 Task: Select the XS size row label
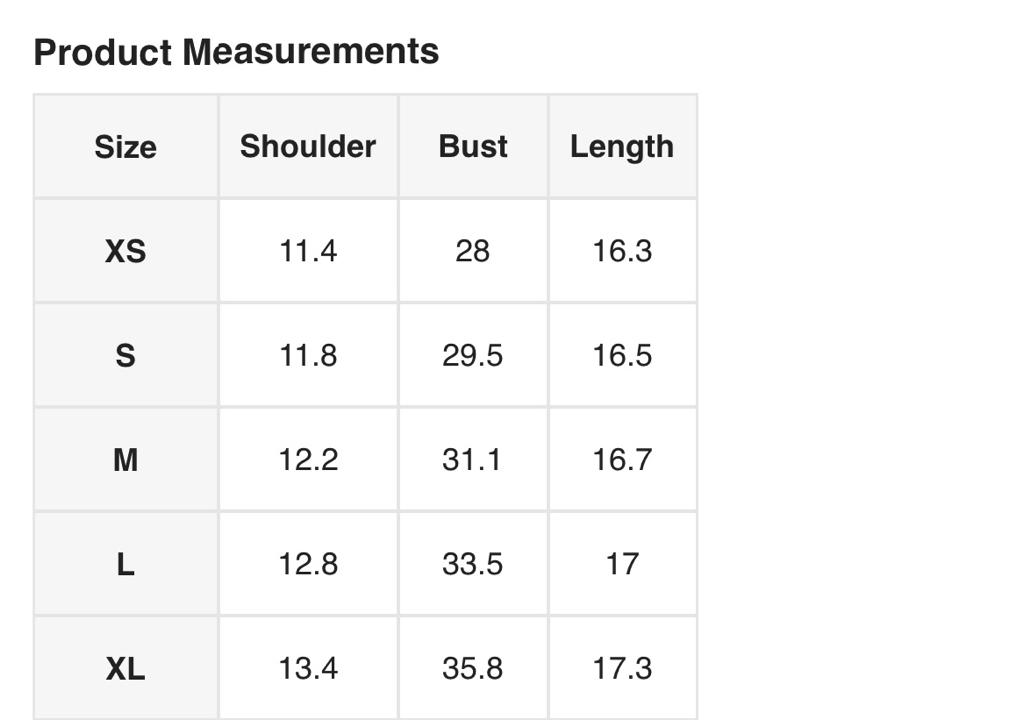pos(125,251)
